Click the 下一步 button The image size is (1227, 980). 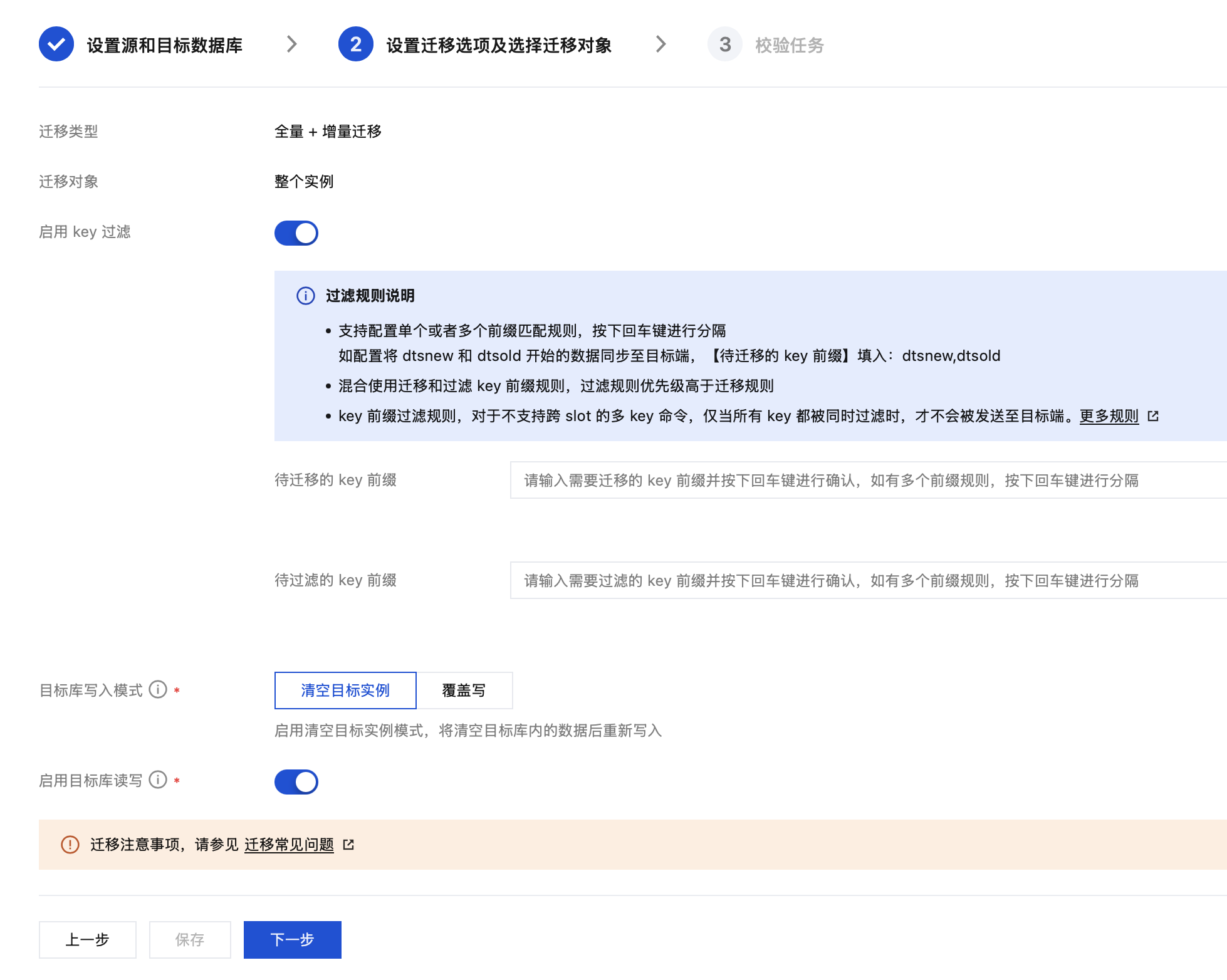(x=292, y=940)
